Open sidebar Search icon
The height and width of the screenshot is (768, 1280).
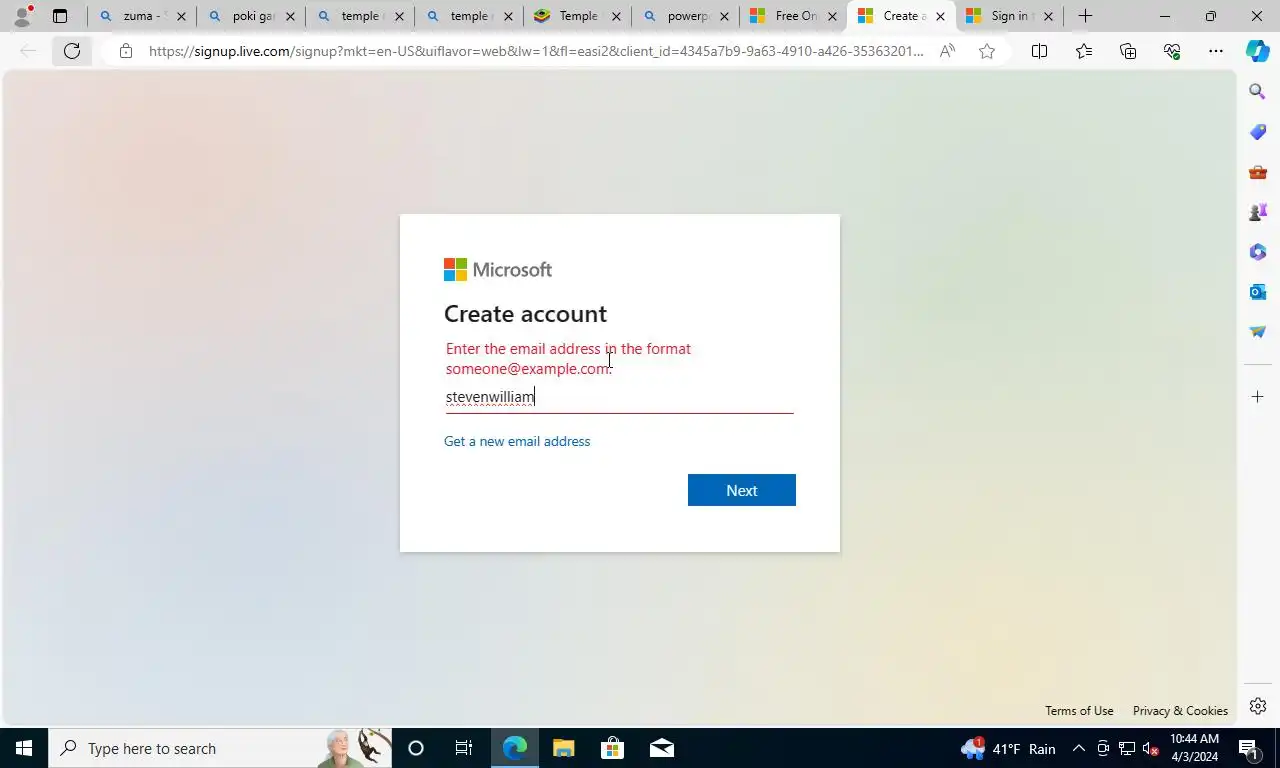click(x=1258, y=92)
